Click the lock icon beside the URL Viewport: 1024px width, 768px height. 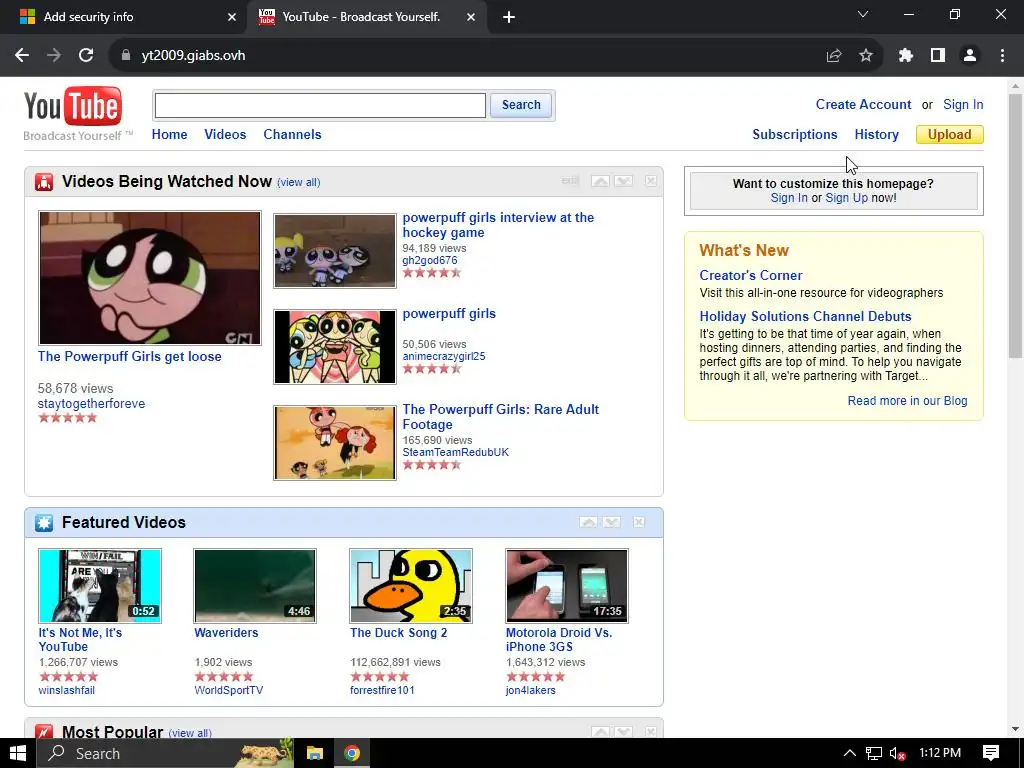click(126, 56)
